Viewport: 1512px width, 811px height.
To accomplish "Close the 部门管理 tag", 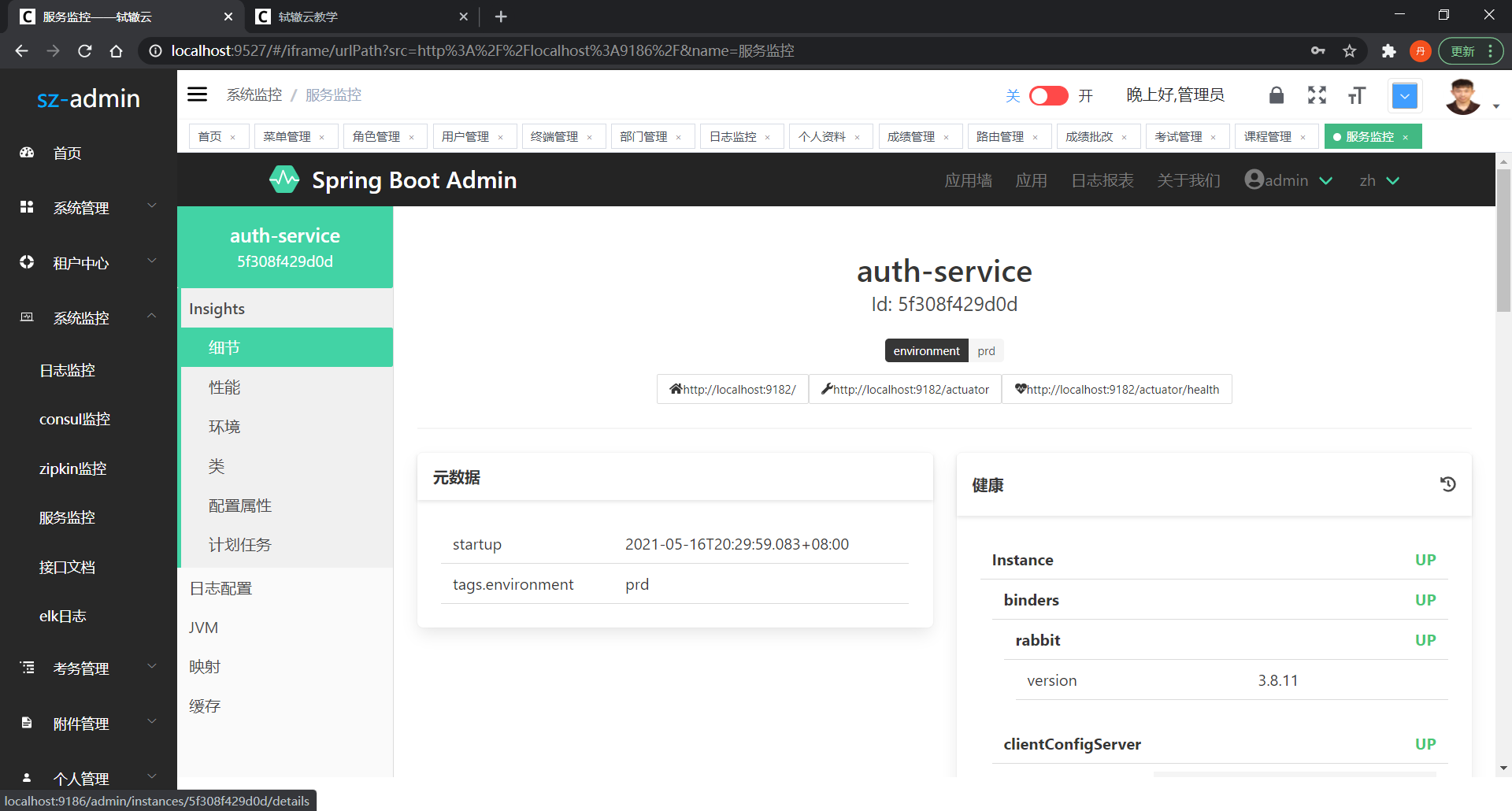I will point(678,137).
